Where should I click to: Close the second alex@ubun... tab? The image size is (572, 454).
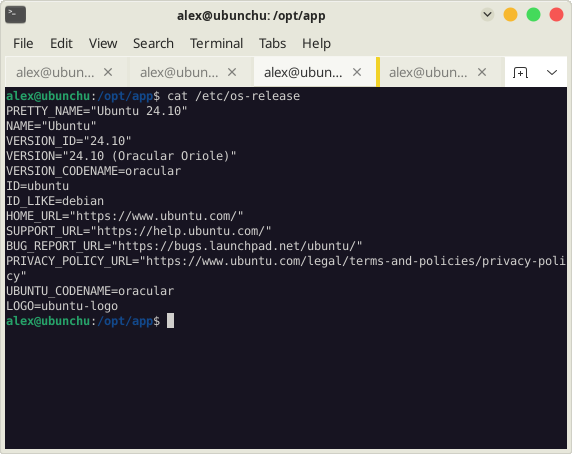click(x=232, y=72)
